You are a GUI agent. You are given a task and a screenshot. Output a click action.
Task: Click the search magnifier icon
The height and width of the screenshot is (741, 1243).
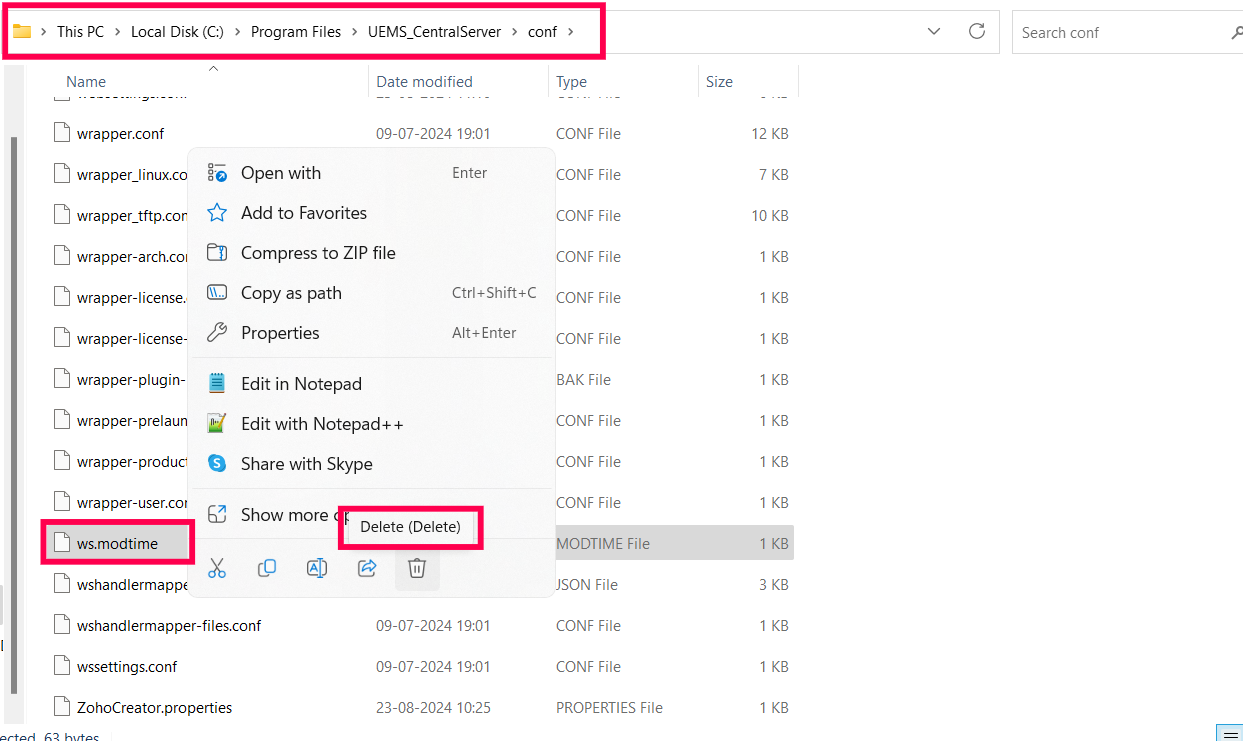coord(1235,31)
